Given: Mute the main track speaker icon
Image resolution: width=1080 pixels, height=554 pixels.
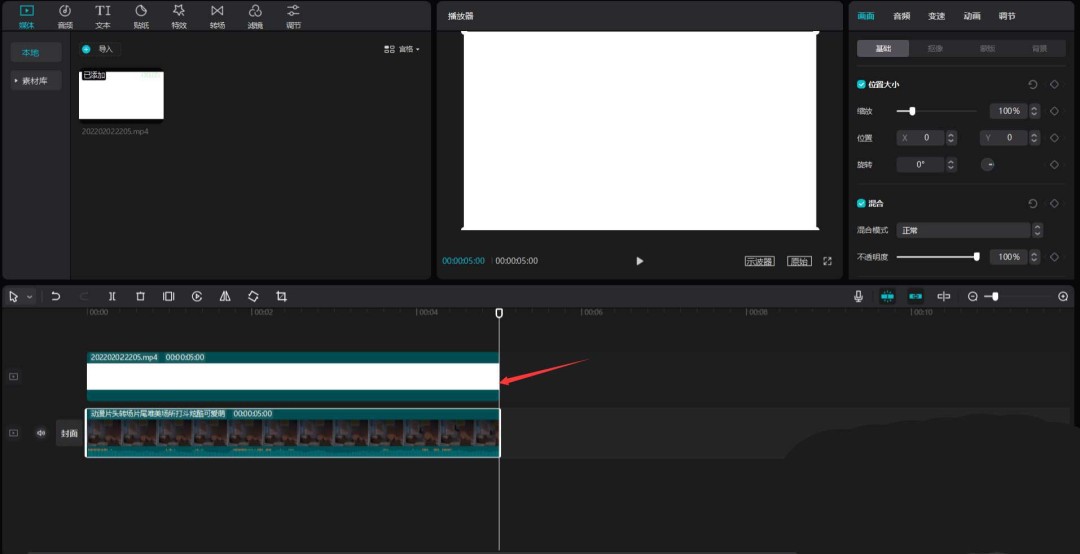Looking at the screenshot, I should 41,433.
